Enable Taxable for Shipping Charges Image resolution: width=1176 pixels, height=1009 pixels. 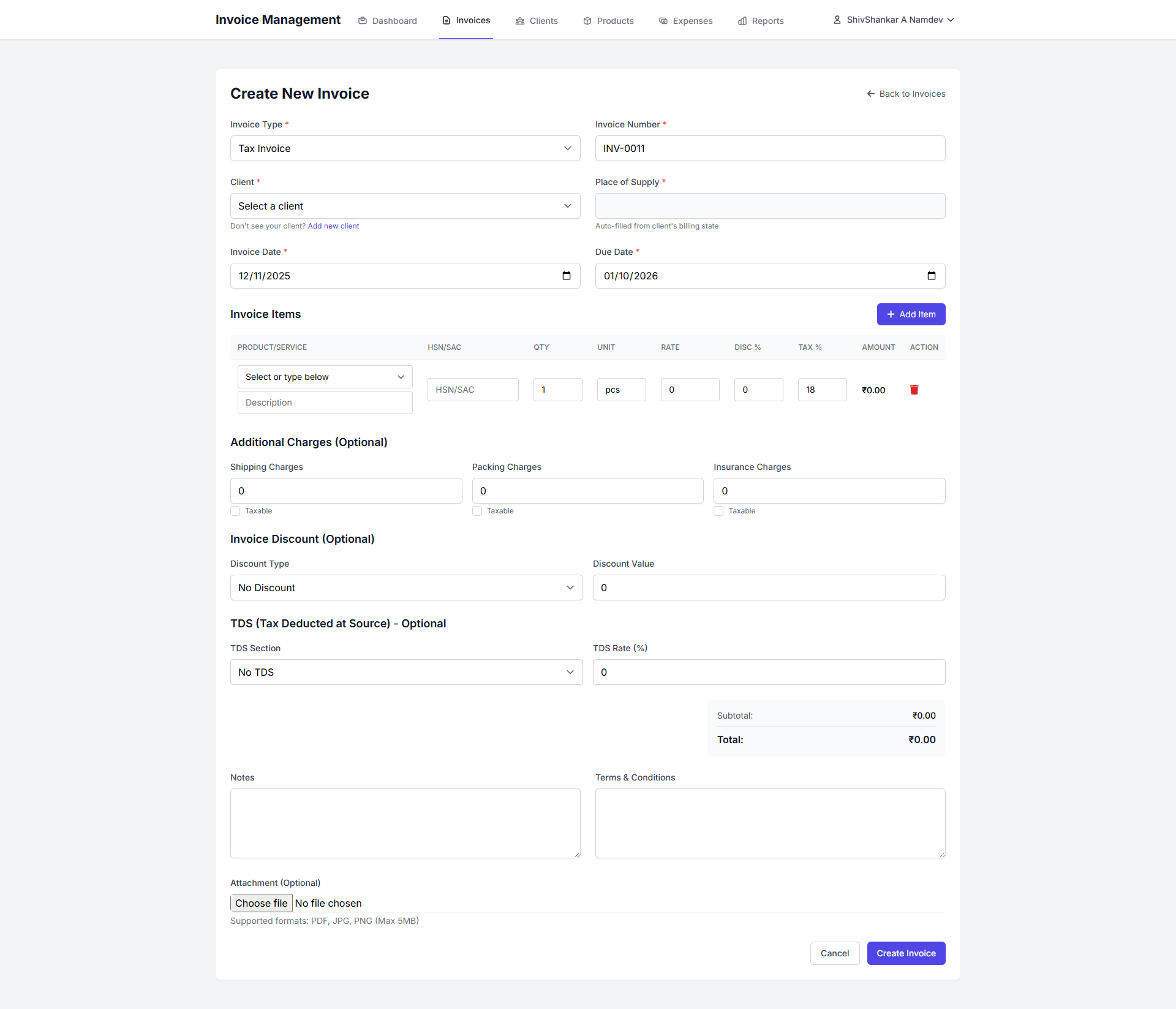pos(235,510)
